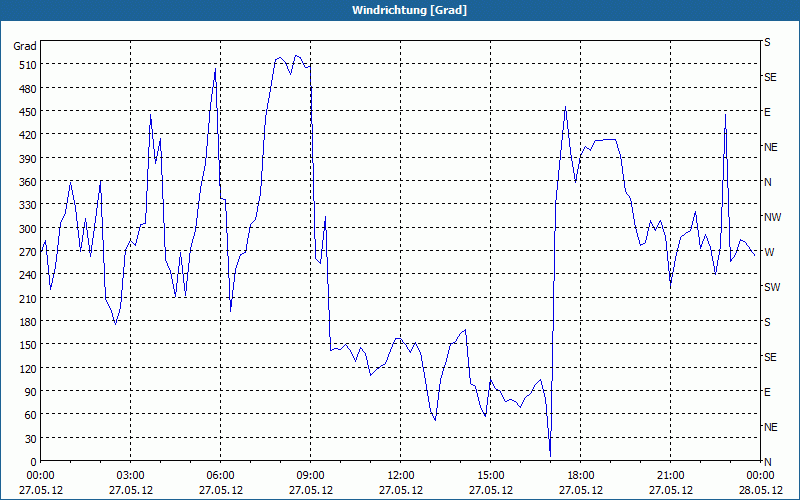The height and width of the screenshot is (500, 800).
Task: Click the SW compass label
Action: [x=772, y=287]
